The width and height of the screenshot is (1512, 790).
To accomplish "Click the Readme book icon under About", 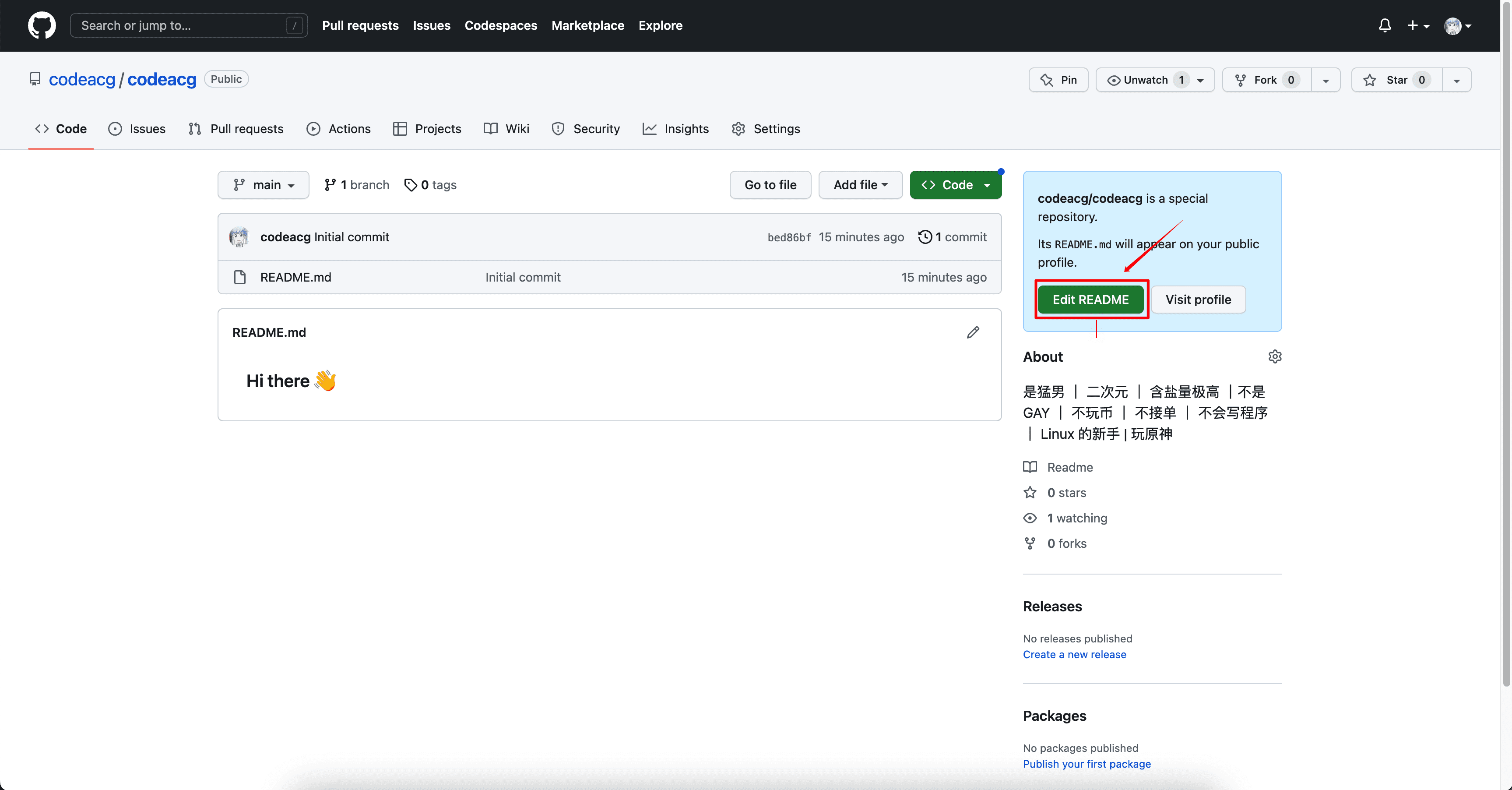I will [x=1030, y=467].
